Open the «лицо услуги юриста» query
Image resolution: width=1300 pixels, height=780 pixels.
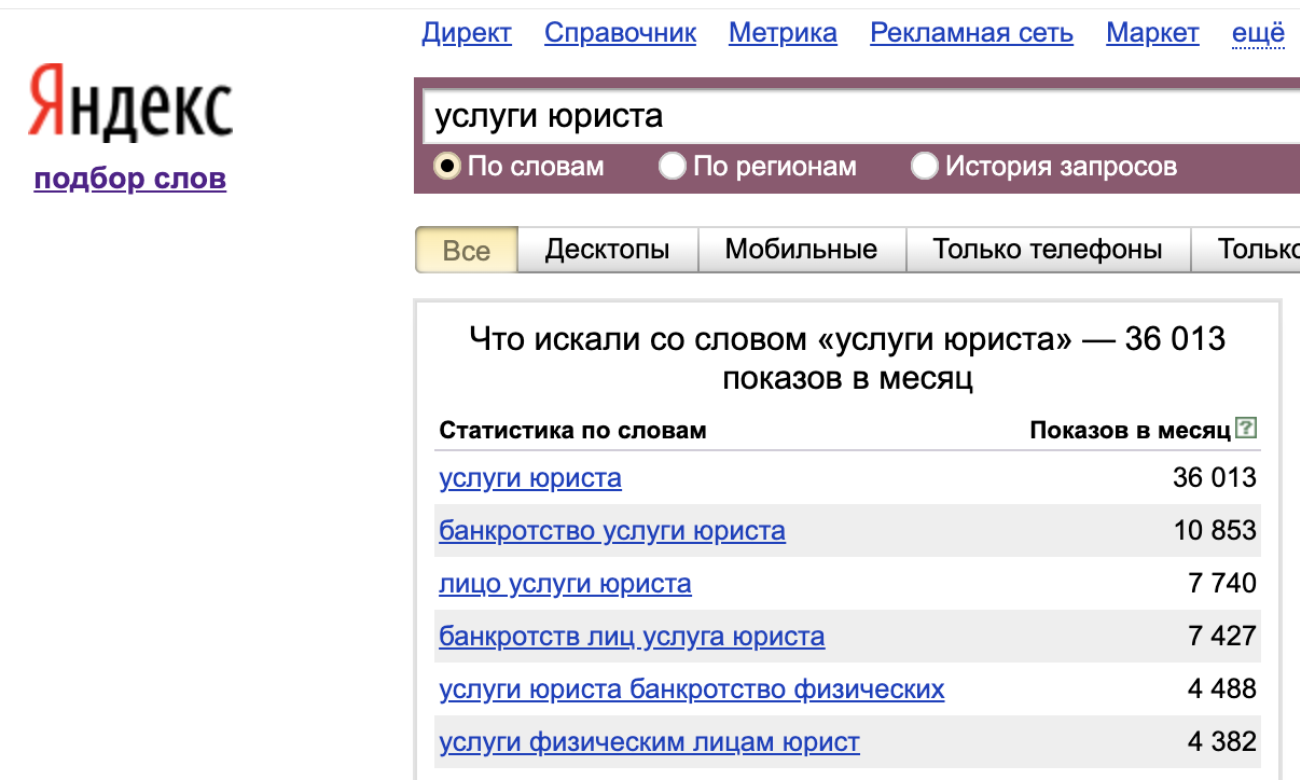click(x=565, y=584)
